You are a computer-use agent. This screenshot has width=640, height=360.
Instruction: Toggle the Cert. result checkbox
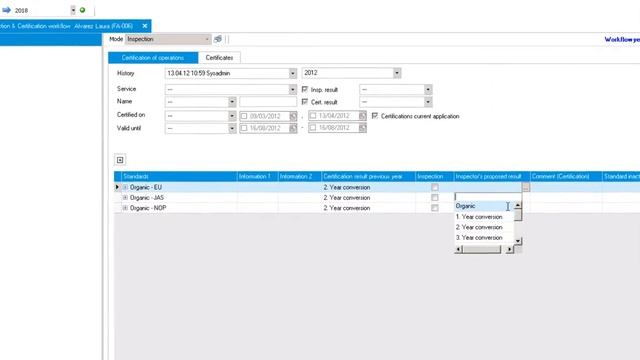[x=304, y=102]
